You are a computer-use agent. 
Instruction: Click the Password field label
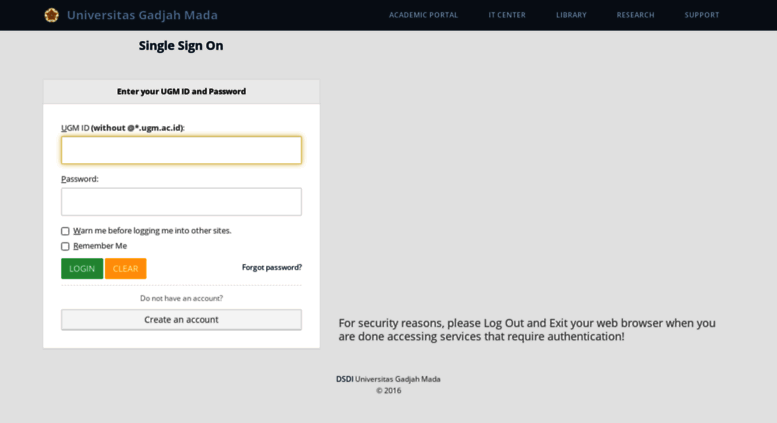80,179
